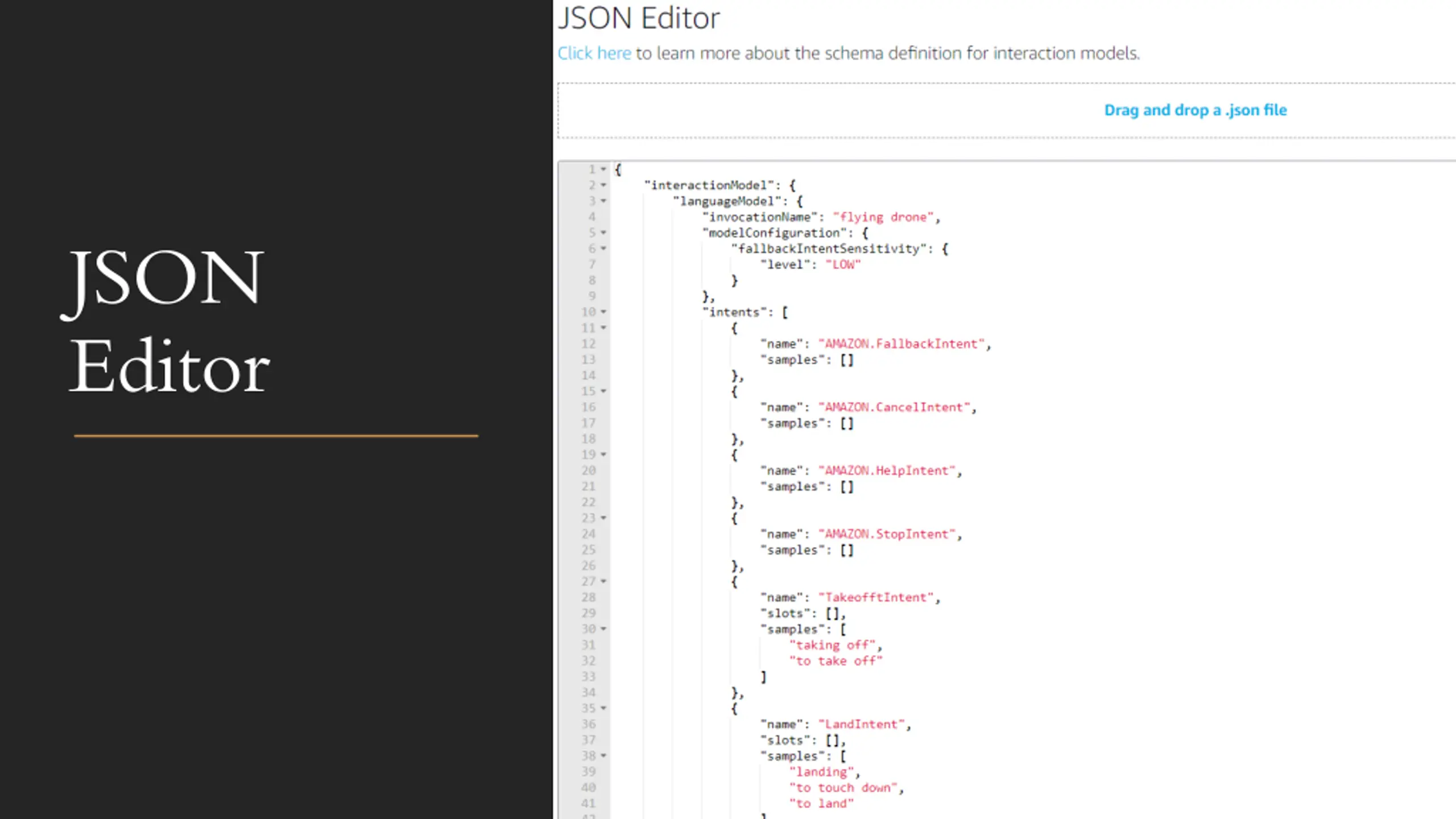Click the "AMAZON.CancelIntent" name string

pos(894,407)
